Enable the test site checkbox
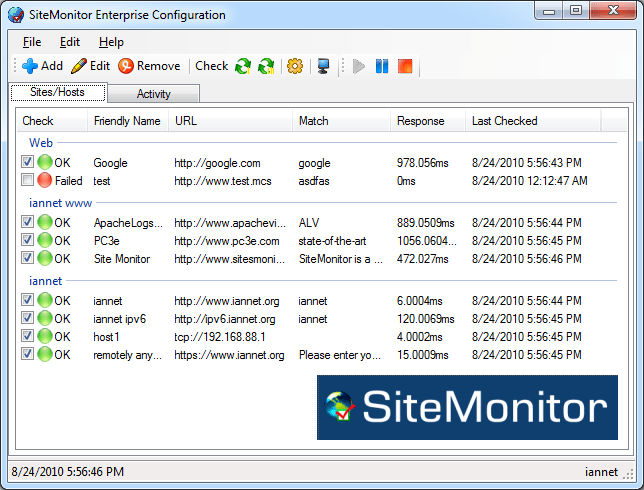This screenshot has width=644, height=490. (28, 179)
